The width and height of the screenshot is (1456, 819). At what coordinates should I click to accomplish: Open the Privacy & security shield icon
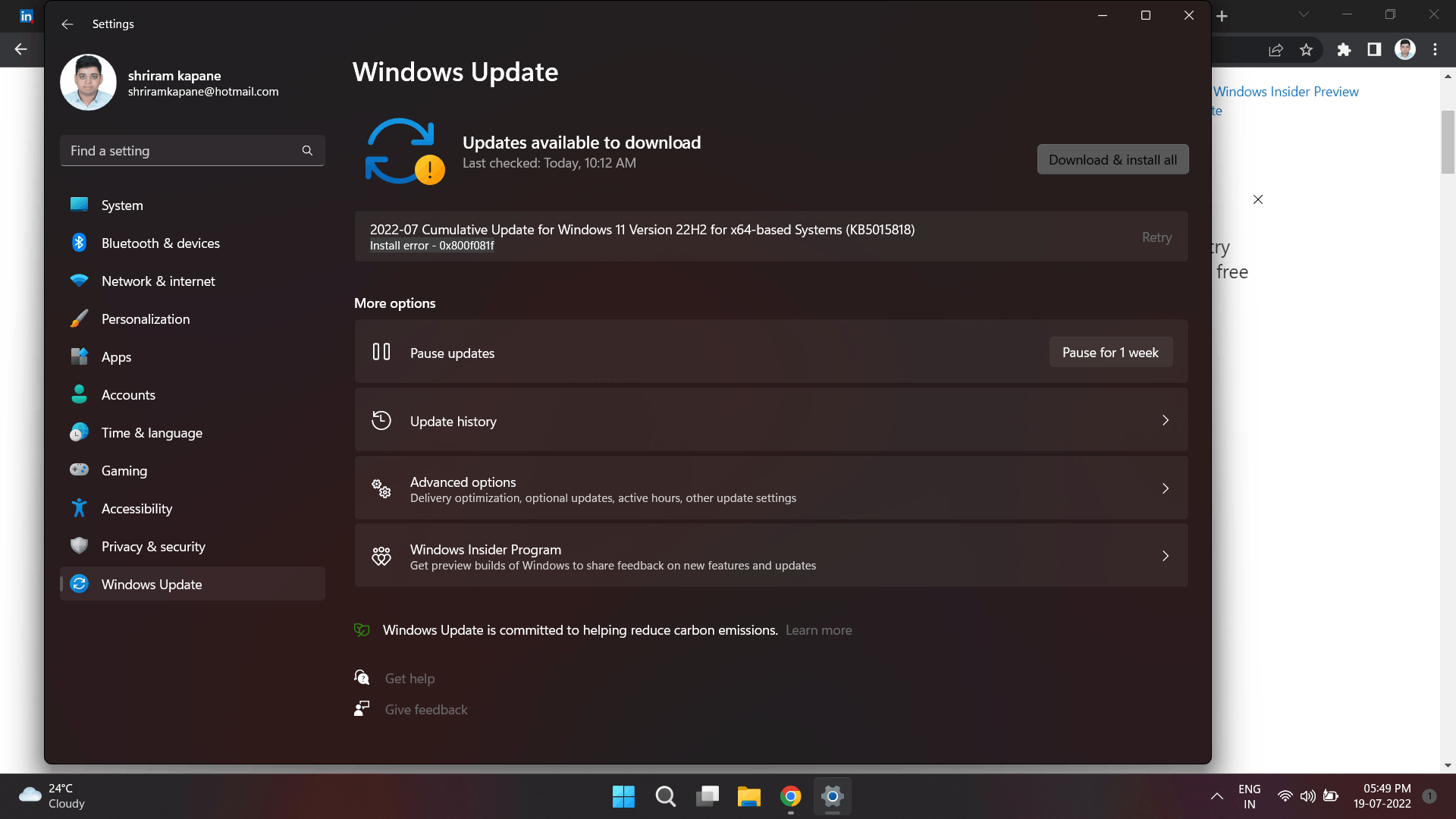[79, 546]
